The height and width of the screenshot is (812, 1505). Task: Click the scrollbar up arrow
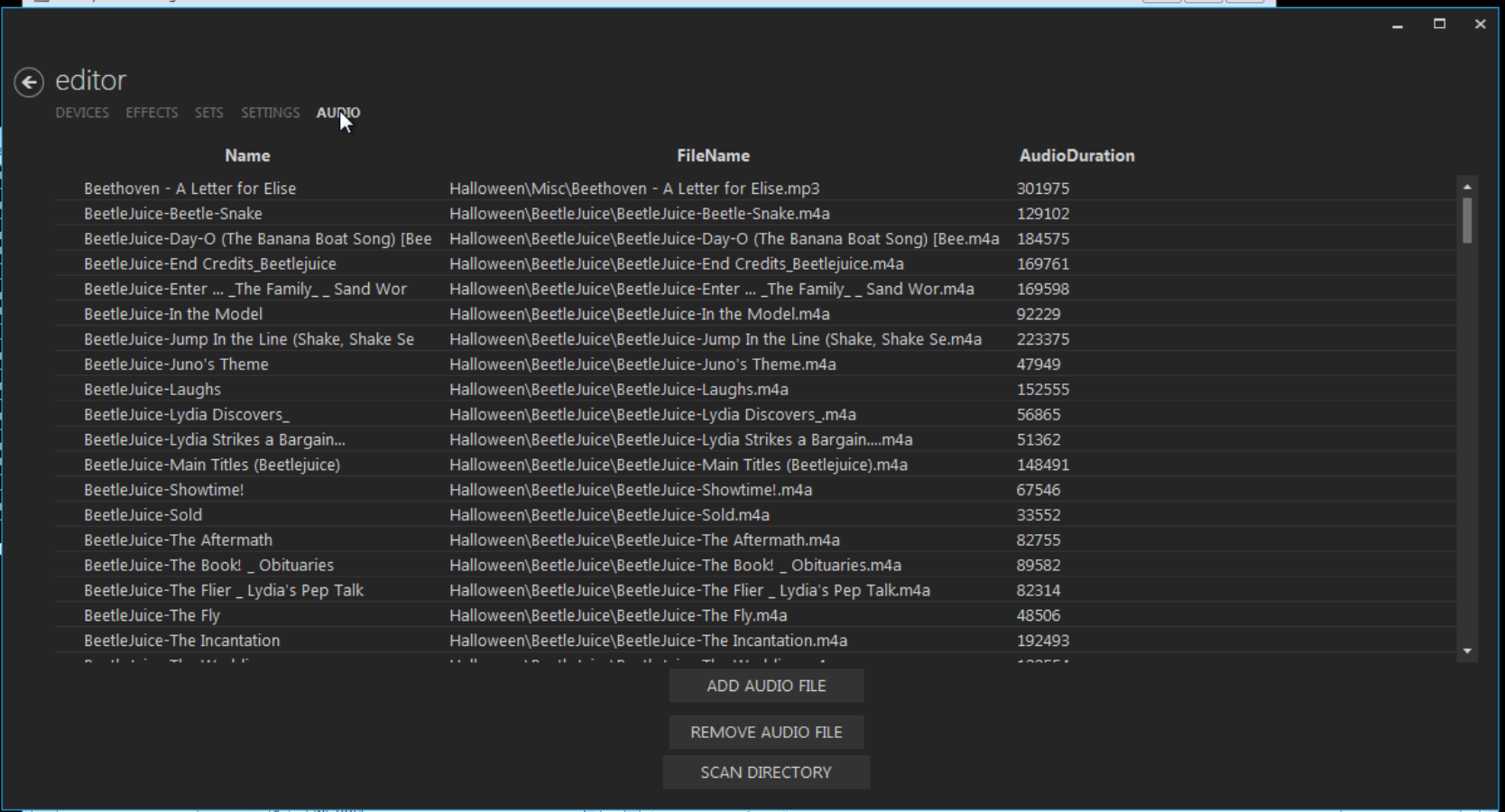(x=1467, y=186)
